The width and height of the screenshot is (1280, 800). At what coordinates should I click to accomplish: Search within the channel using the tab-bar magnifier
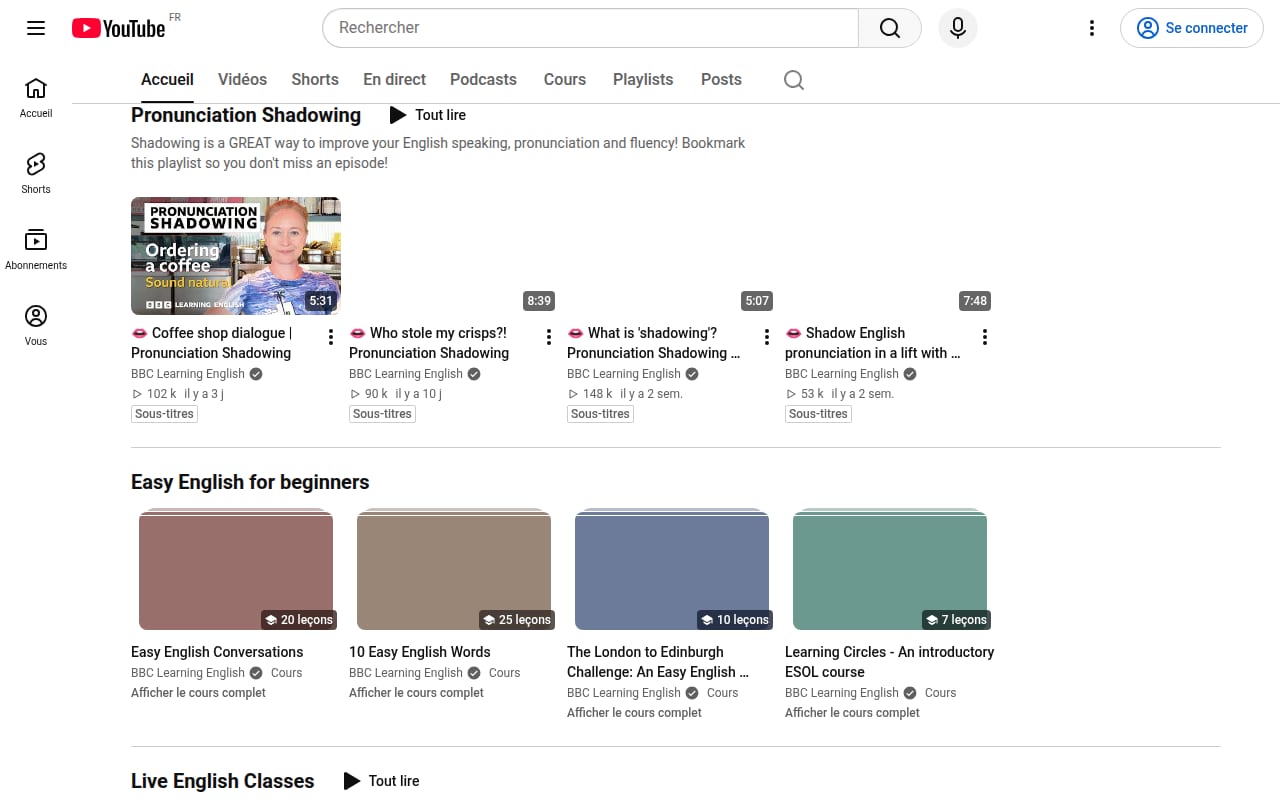point(794,80)
